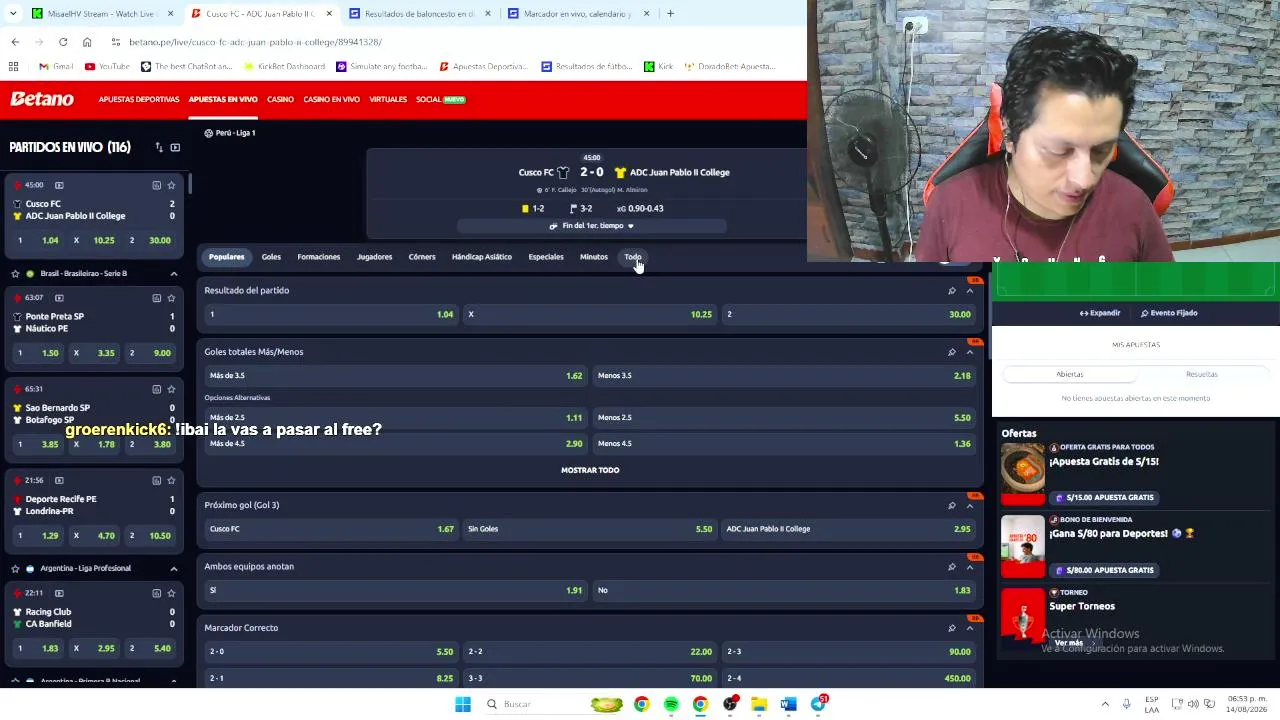Switch to the Resueltas bets tab
This screenshot has height=720, width=1280.
tap(1202, 374)
